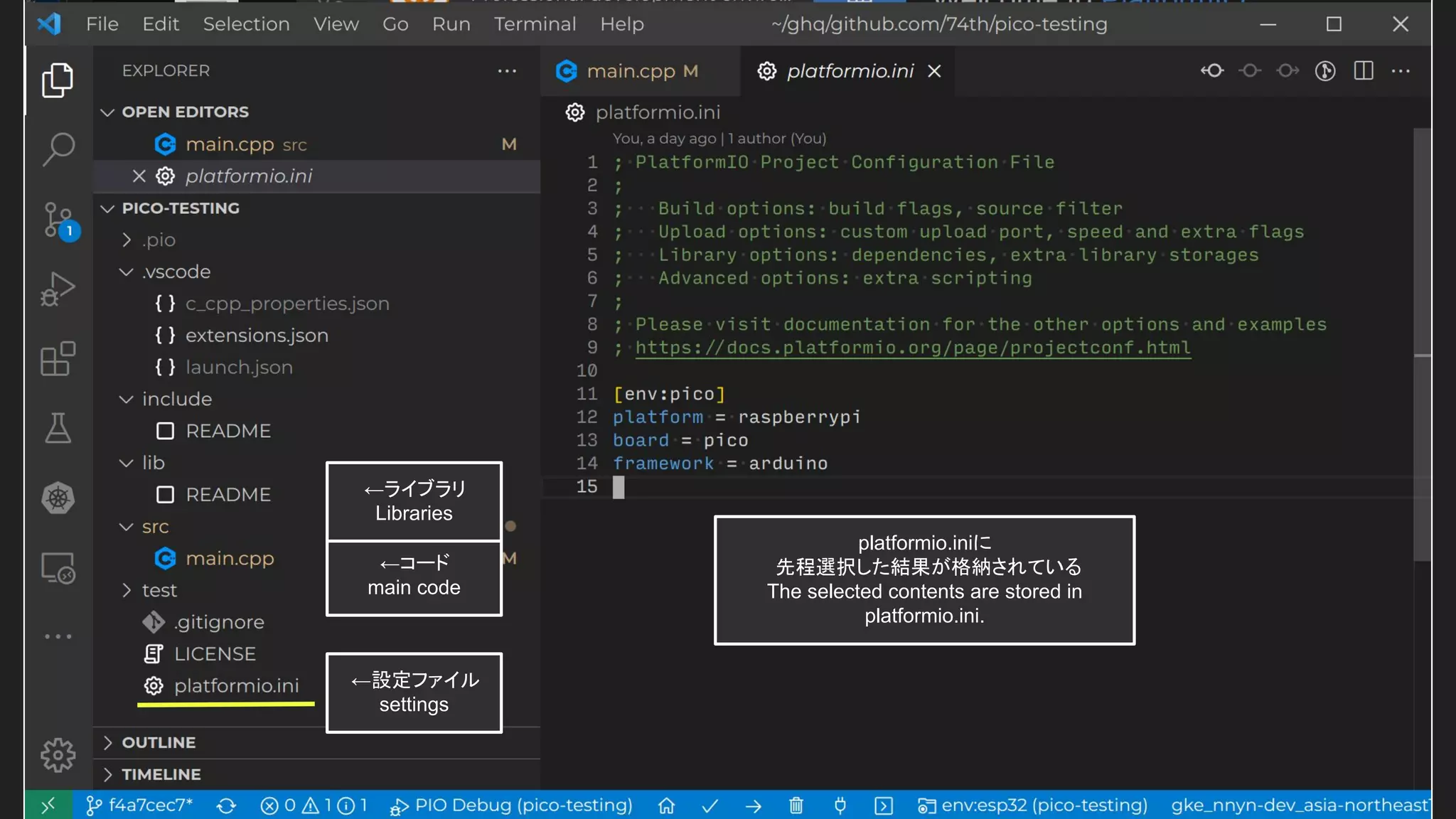Open the Terminal menu
The height and width of the screenshot is (819, 1456).
click(x=535, y=24)
